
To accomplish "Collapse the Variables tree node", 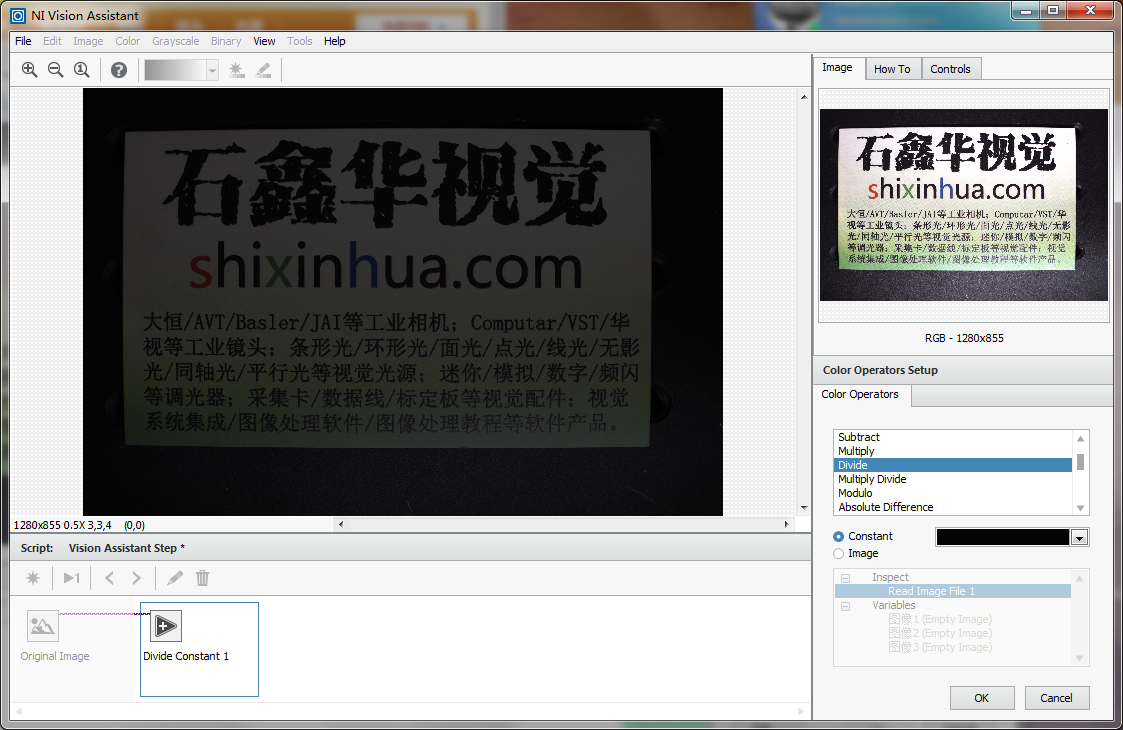I will pyautogui.click(x=846, y=605).
